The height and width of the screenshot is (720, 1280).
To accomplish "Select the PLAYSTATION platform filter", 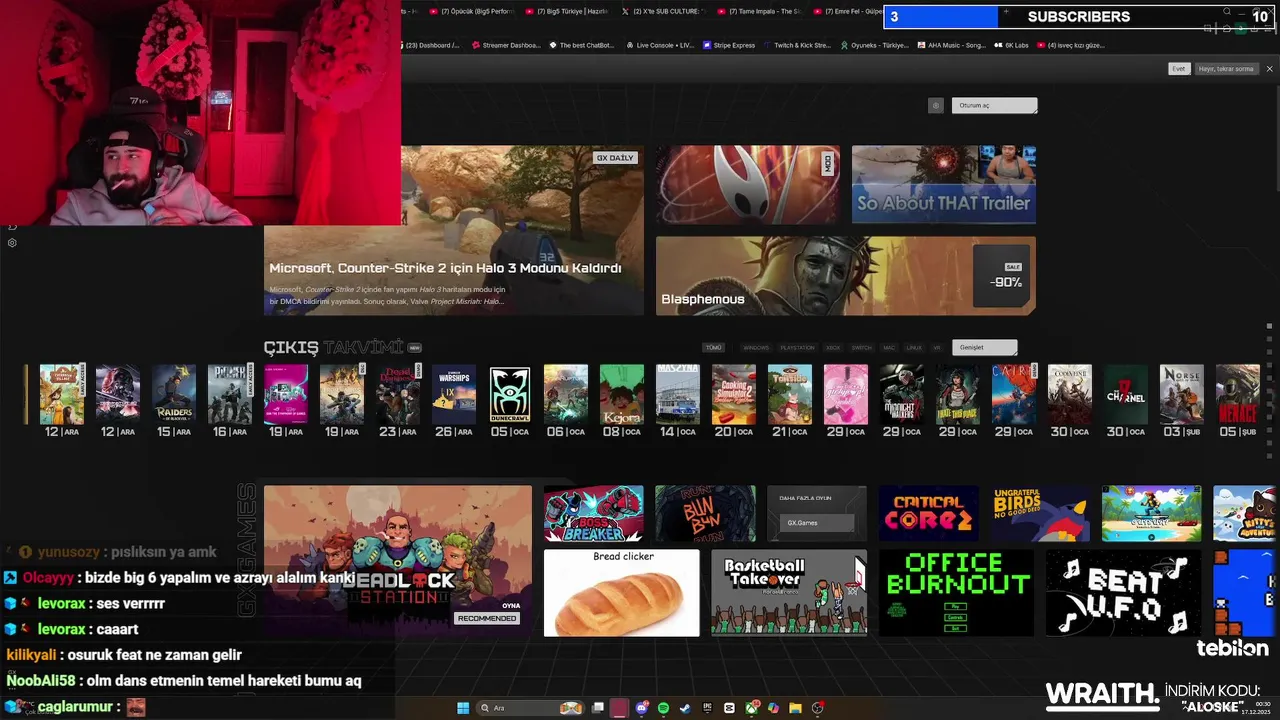I will pos(797,348).
